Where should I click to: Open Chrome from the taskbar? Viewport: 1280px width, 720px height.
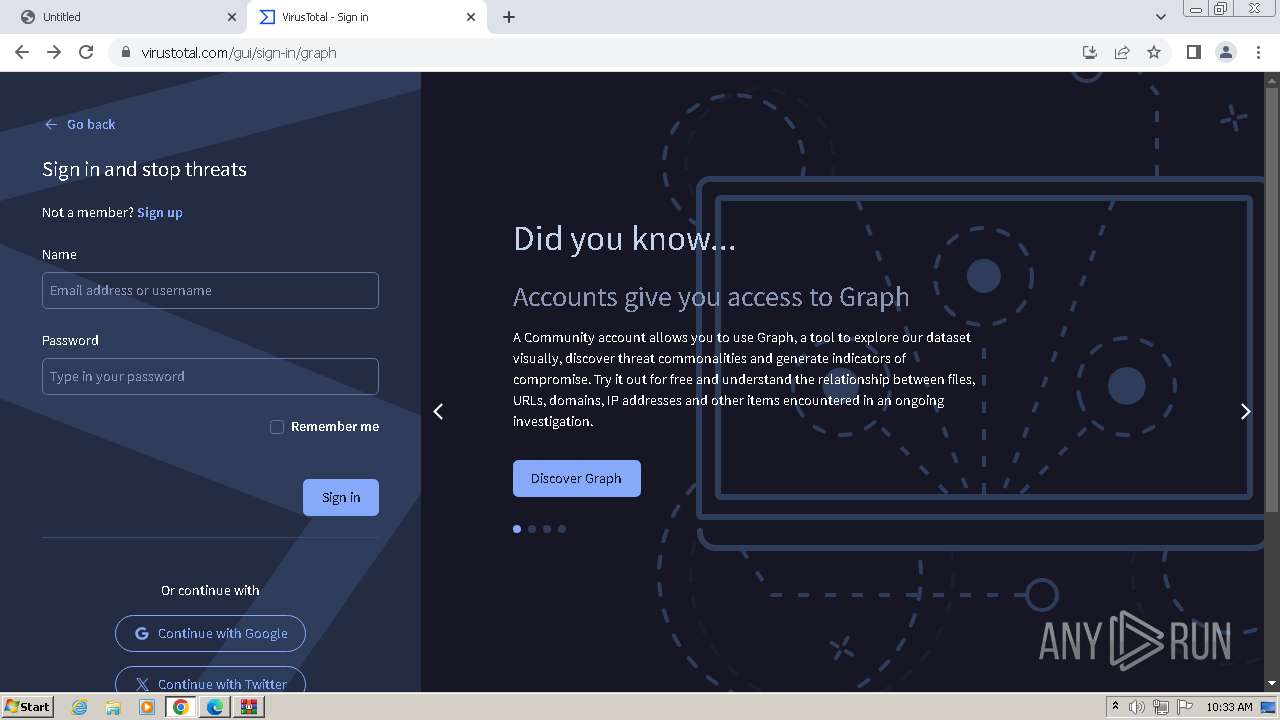(181, 707)
